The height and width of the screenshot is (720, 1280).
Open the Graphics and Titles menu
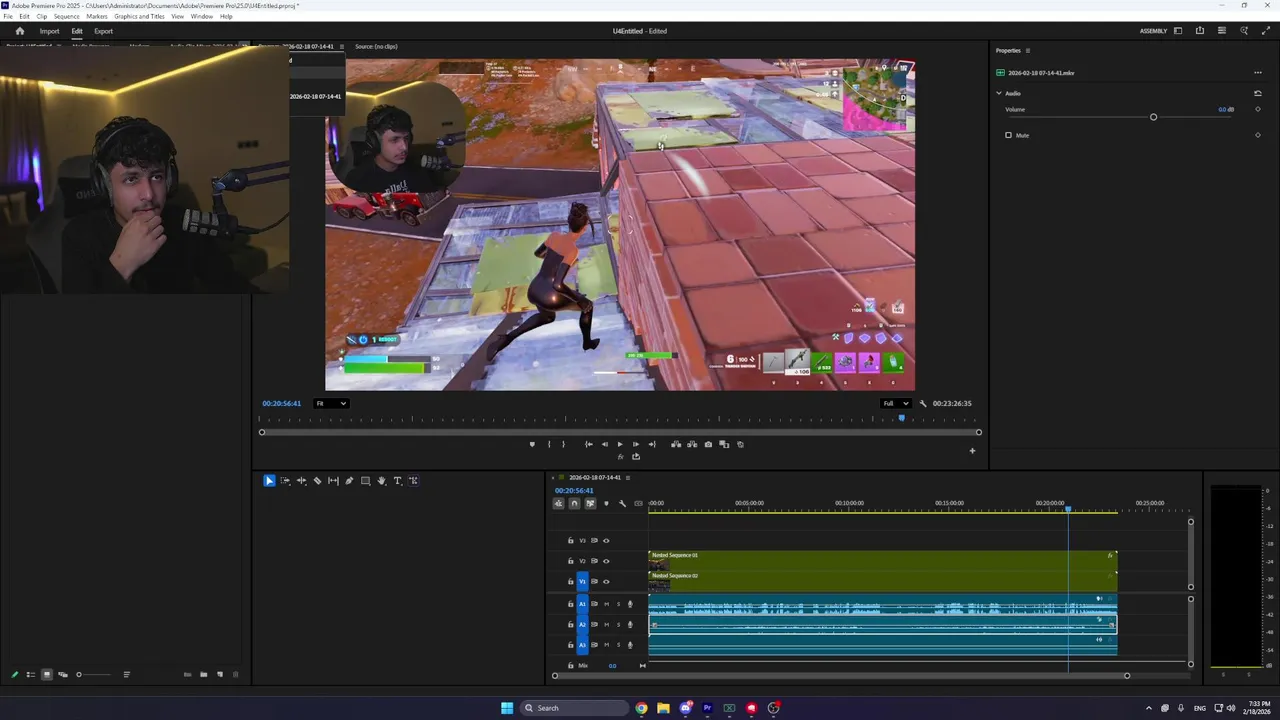tap(139, 17)
